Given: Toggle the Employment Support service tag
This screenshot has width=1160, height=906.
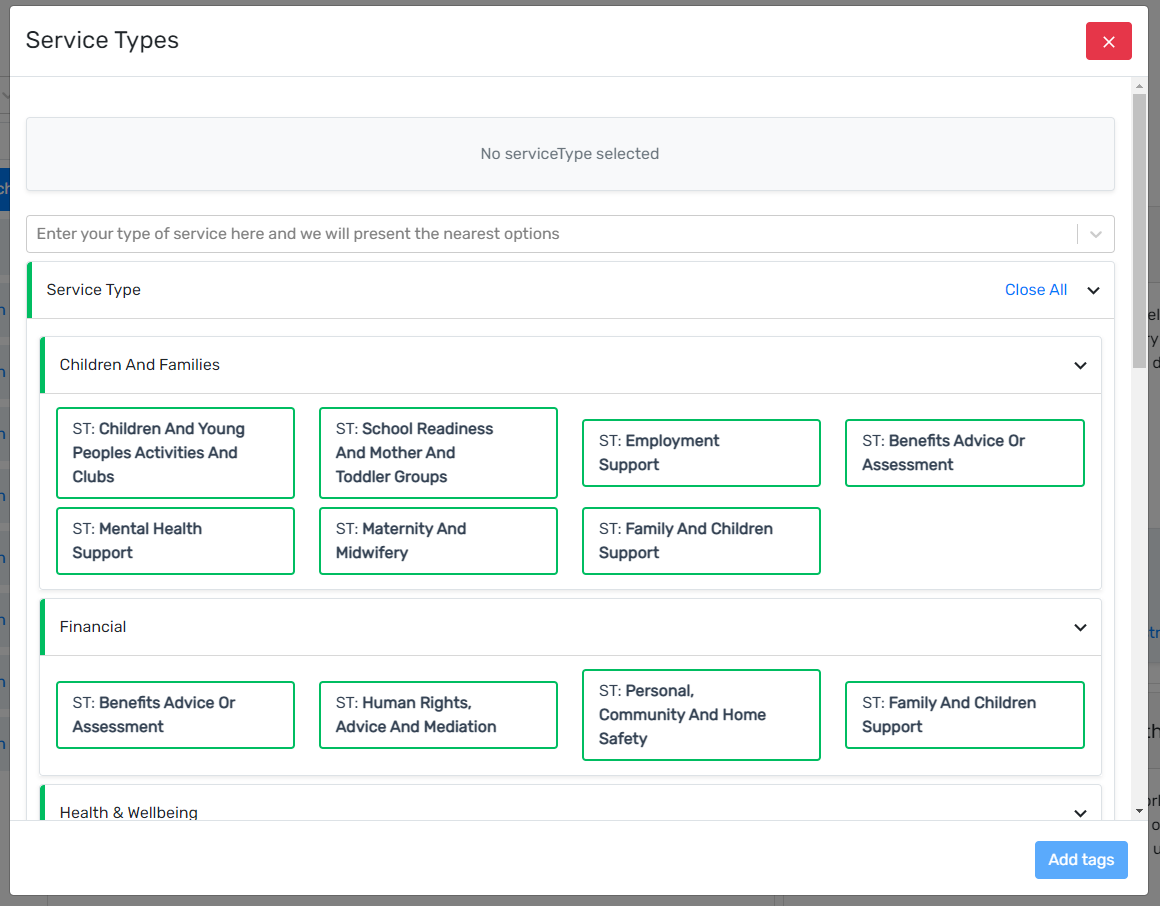Looking at the screenshot, I should pos(701,453).
